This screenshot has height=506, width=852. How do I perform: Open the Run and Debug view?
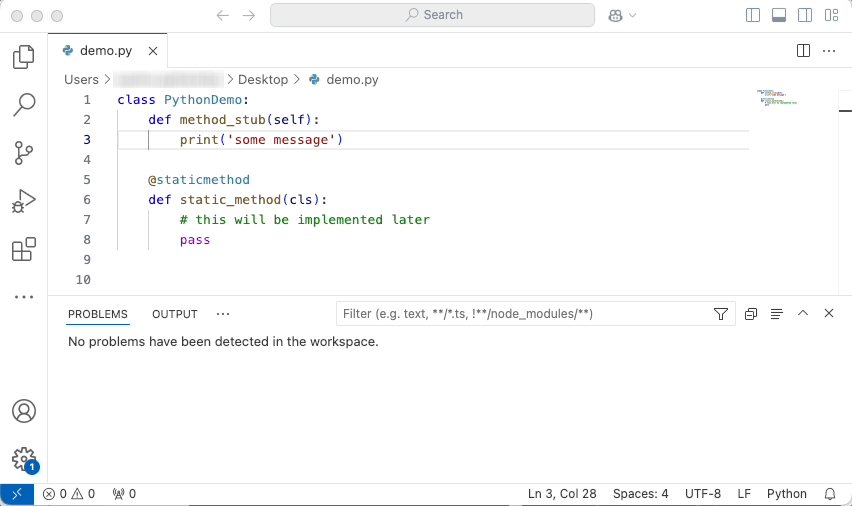coord(24,201)
